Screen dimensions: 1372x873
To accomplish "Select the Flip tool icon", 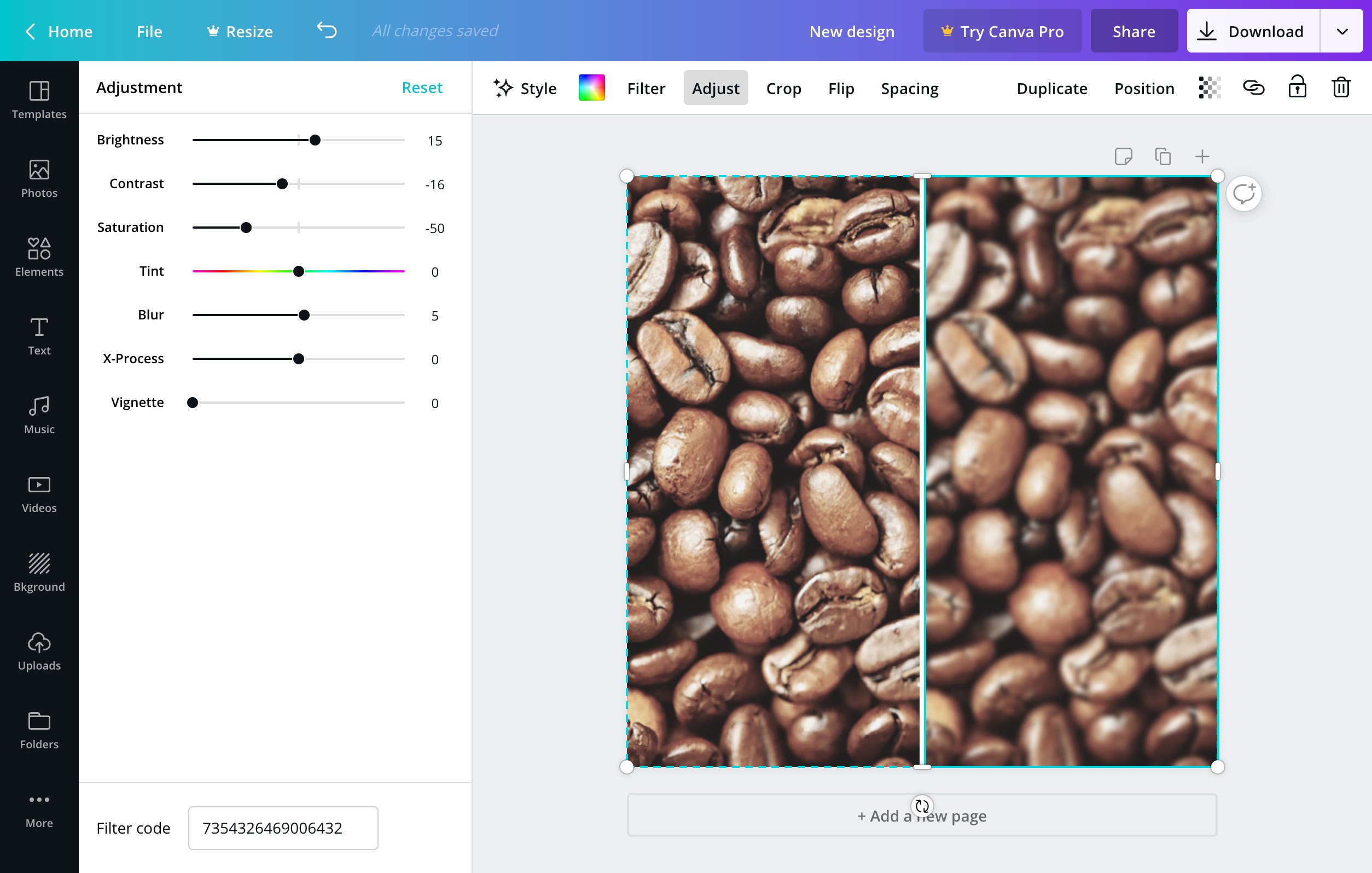I will click(841, 88).
